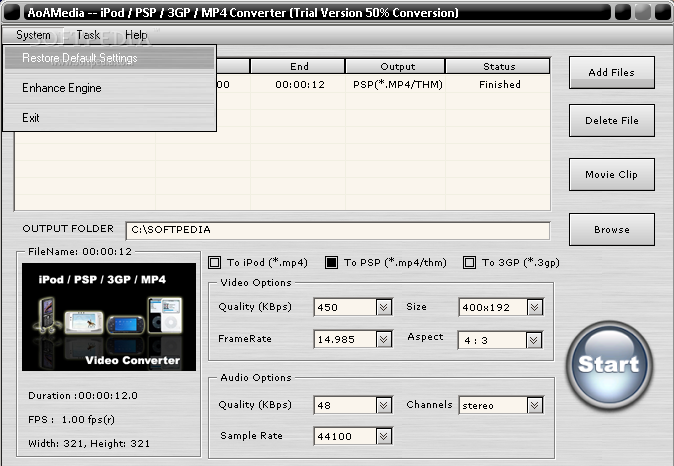
Task: Click the Delete File button
Action: [612, 120]
